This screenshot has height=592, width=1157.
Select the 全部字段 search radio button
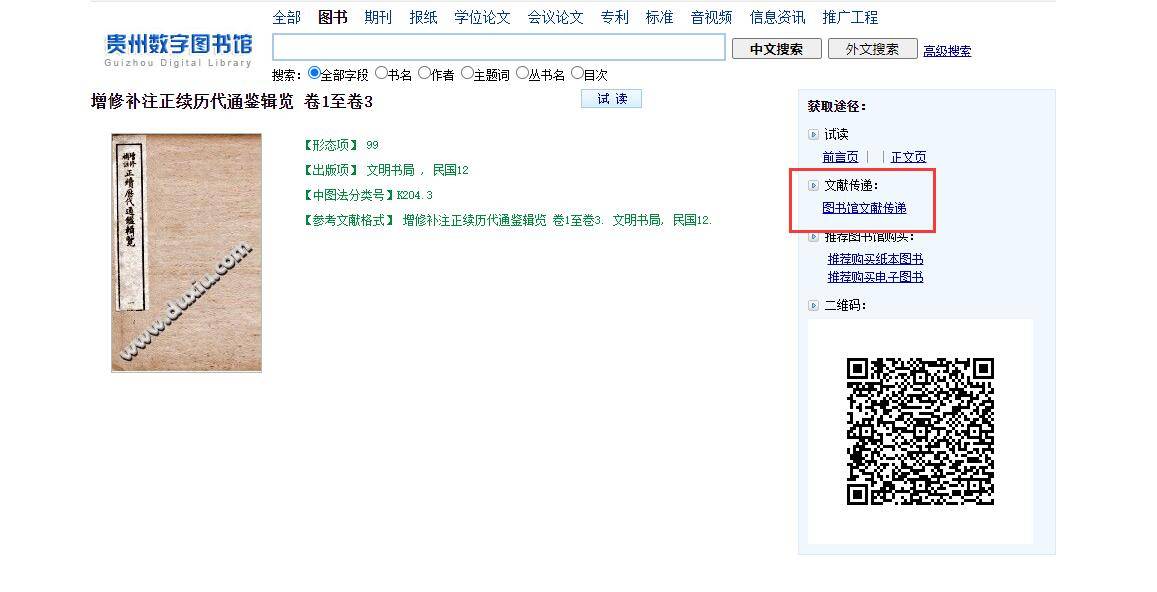coord(314,73)
